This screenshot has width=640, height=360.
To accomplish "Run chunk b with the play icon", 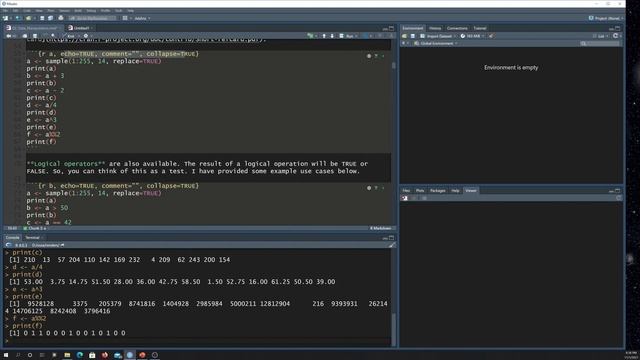I will [x=383, y=188].
